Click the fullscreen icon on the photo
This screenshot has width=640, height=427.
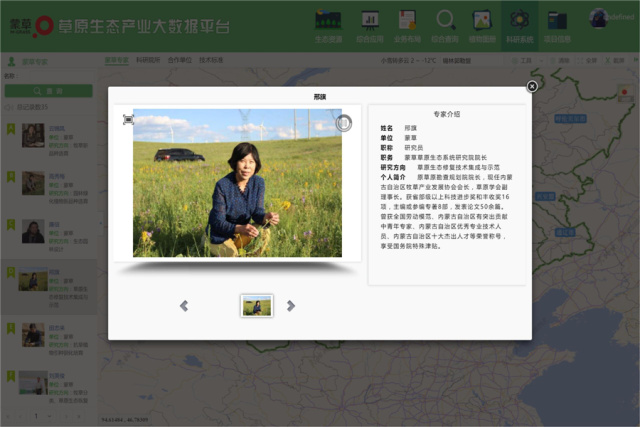pos(128,120)
